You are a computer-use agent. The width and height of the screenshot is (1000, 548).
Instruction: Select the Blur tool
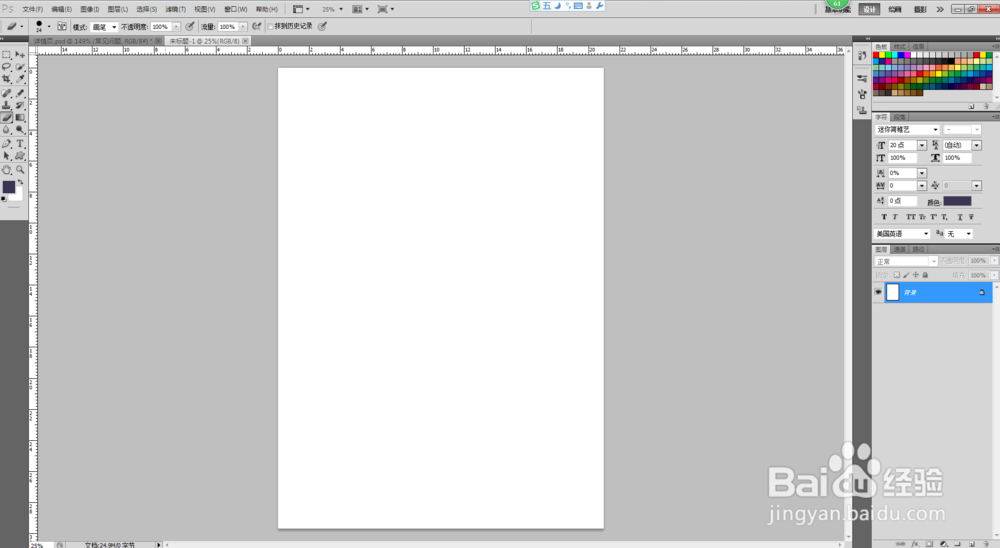(x=6, y=130)
